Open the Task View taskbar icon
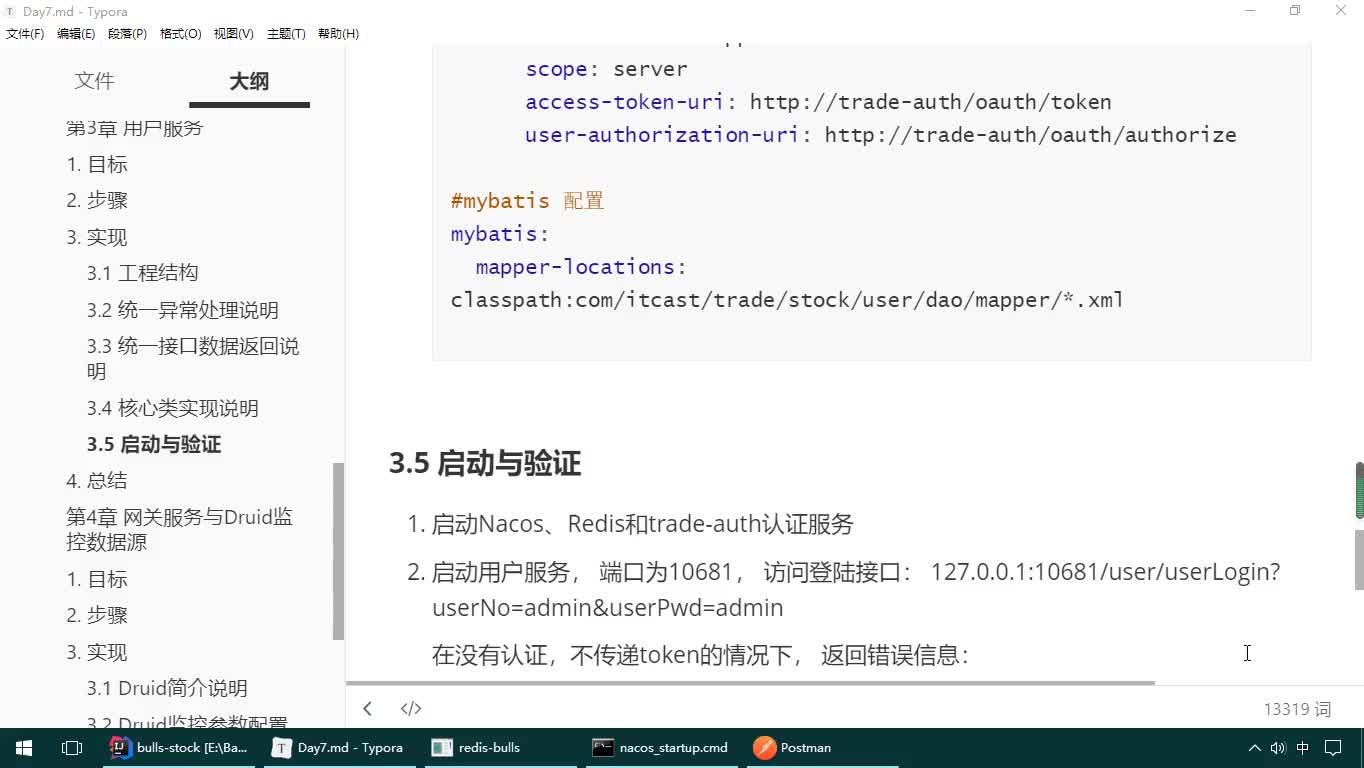This screenshot has width=1364, height=768. point(72,747)
